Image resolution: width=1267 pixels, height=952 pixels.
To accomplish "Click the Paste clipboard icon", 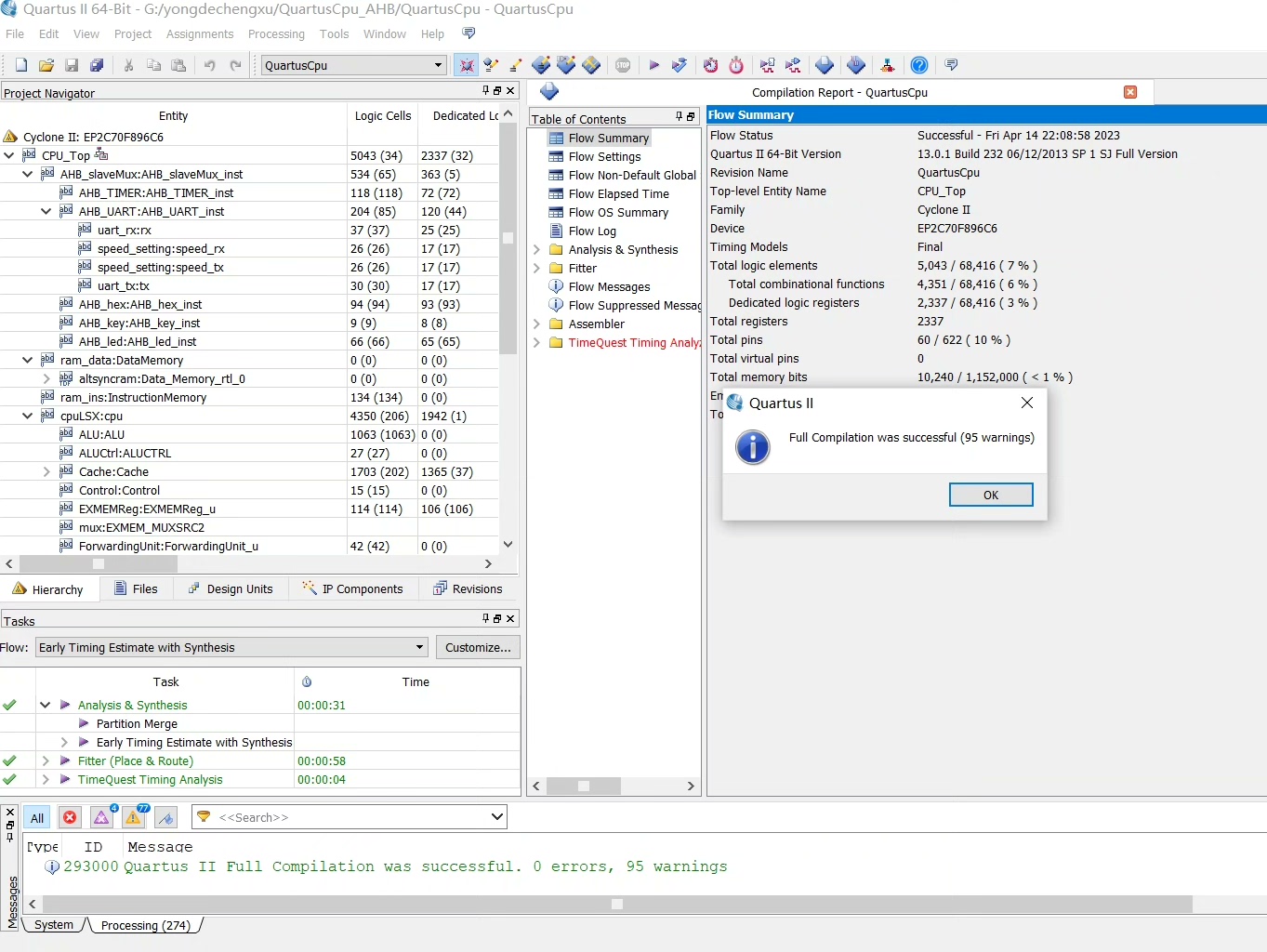I will pos(179,65).
